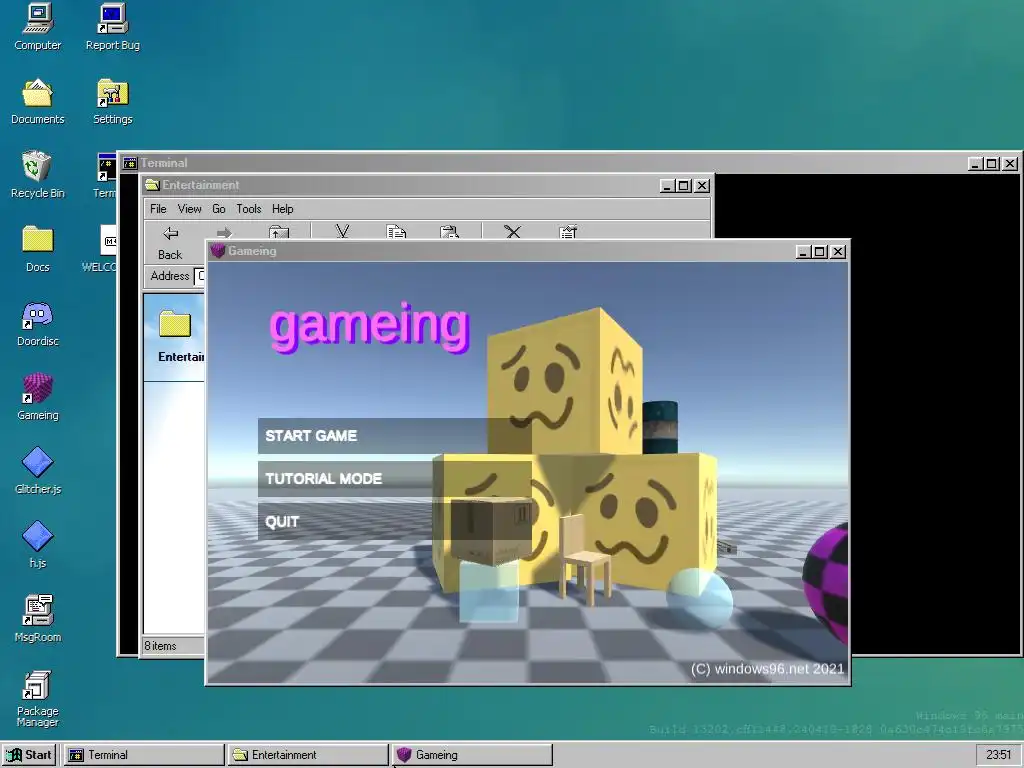
Task: Click the '8 items' status bar text
Action: [x=160, y=646]
